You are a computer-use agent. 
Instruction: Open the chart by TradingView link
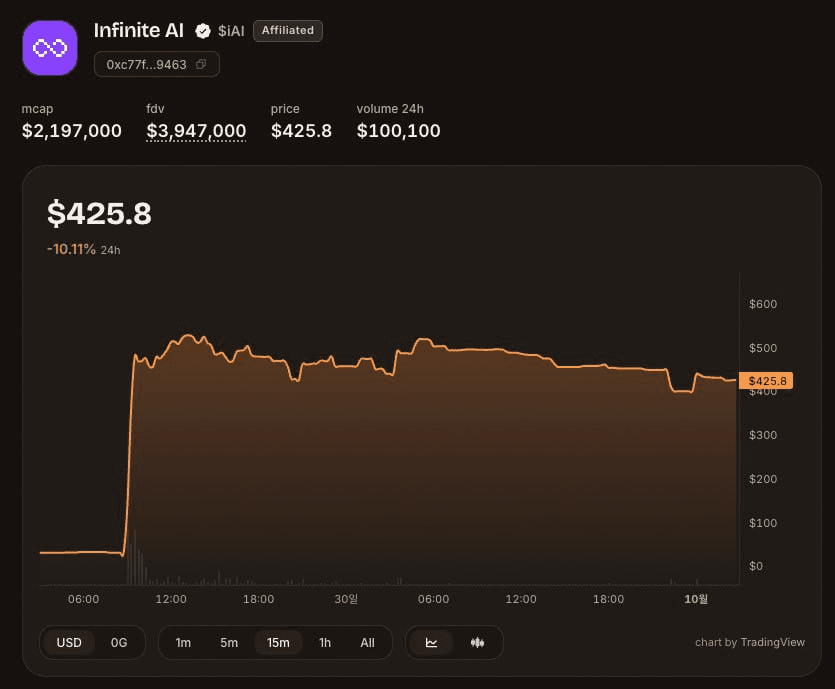(x=750, y=643)
